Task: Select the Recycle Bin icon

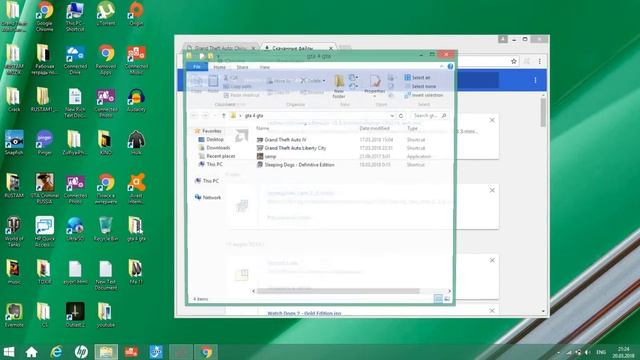Action: point(106,229)
